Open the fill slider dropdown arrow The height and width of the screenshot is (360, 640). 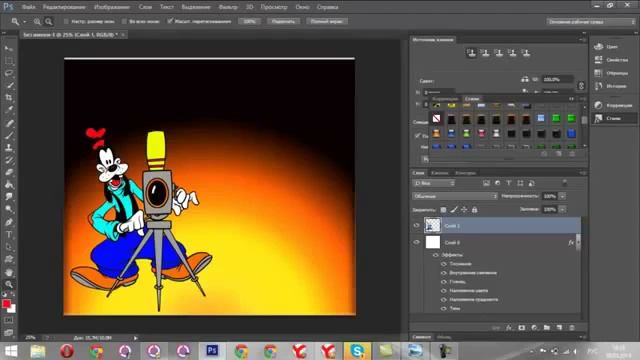point(562,209)
